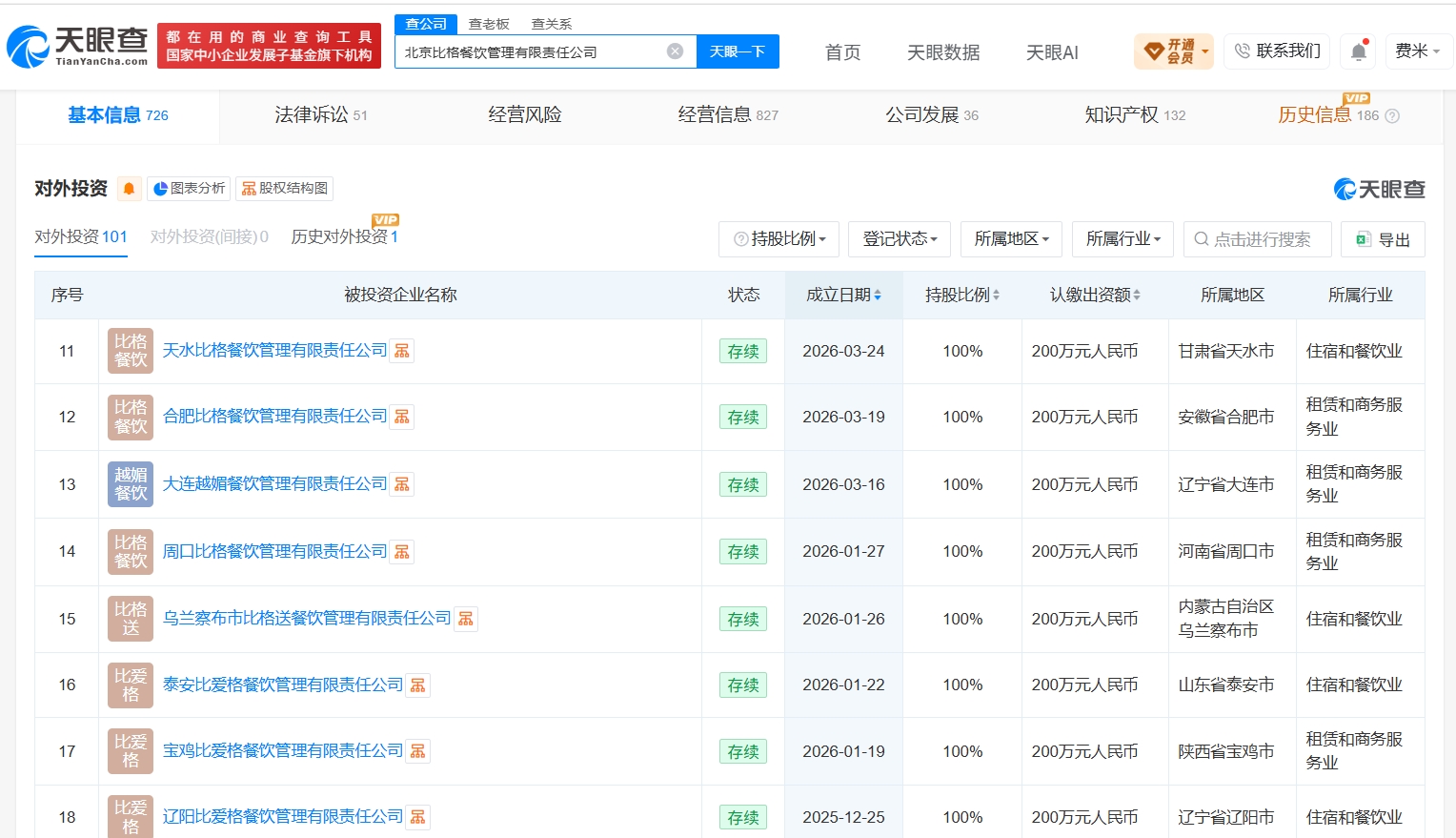Expand the 所属地区 filter dropdown

(x=1011, y=239)
